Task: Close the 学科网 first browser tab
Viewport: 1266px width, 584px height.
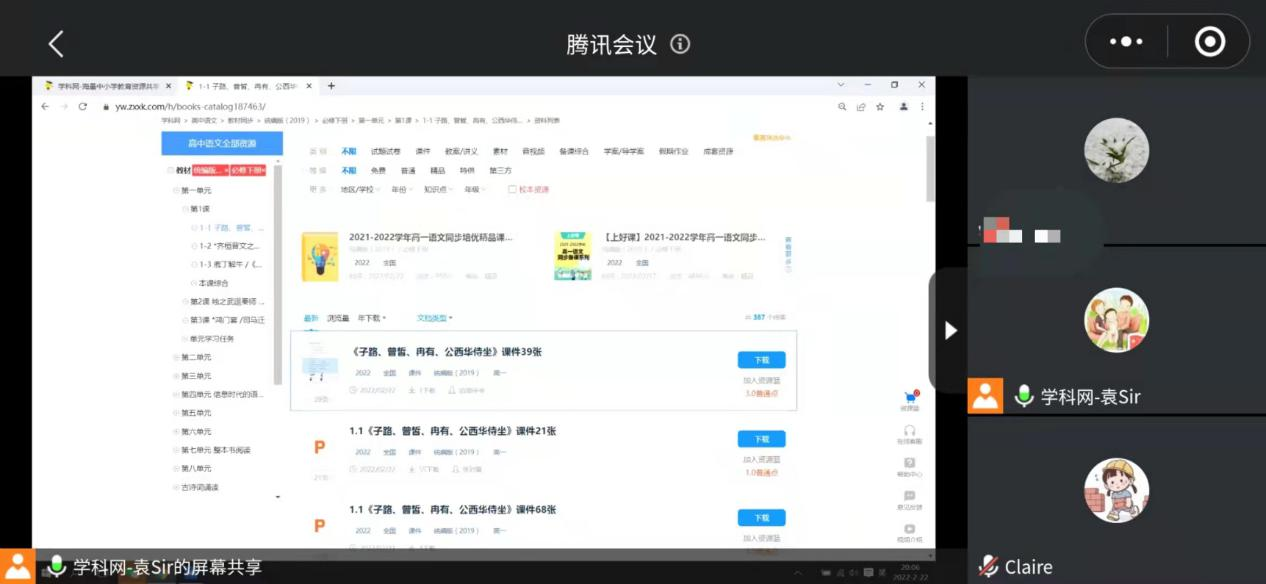Action: click(168, 86)
